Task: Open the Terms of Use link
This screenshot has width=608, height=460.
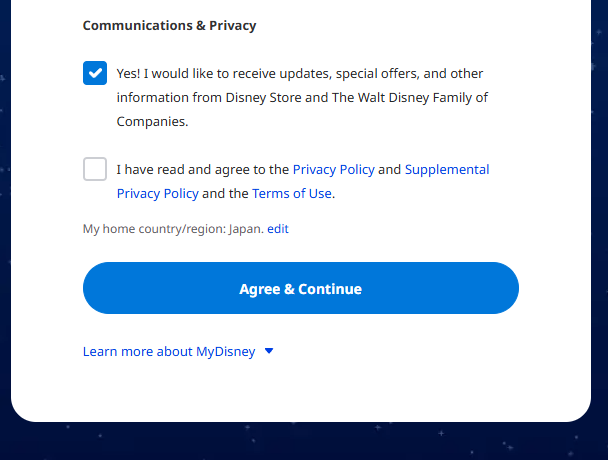Action: pyautogui.click(x=292, y=194)
